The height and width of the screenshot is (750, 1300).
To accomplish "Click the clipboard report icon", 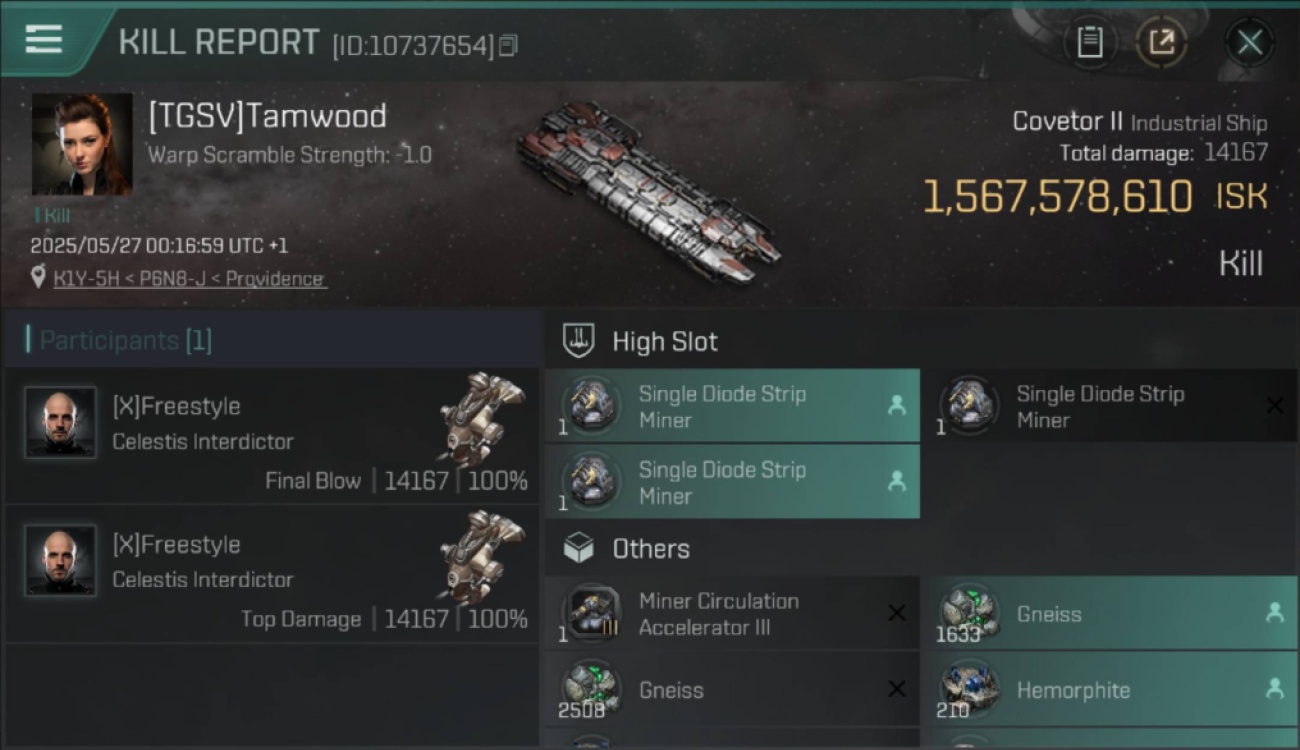I will [x=1089, y=42].
